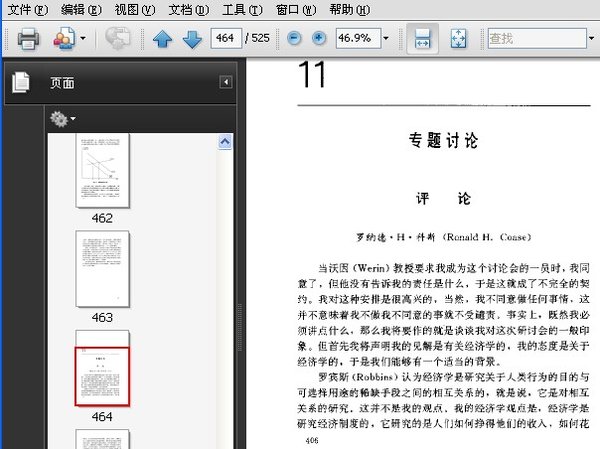Expand the collaborate icon dropdown arrow
The width and height of the screenshot is (600, 449).
(83, 38)
